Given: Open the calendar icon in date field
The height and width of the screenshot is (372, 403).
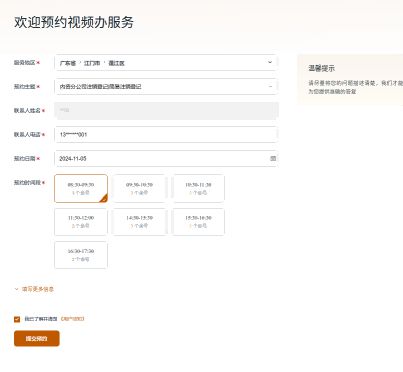Looking at the screenshot, I should (273, 159).
